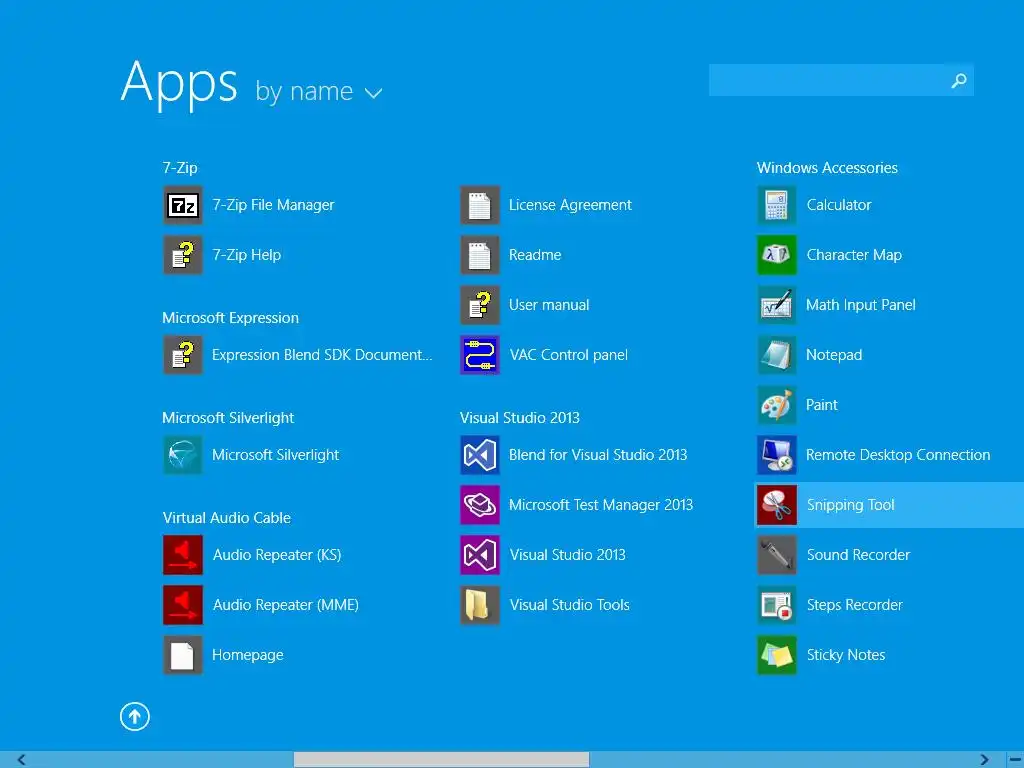Open the Character Map icon
Viewport: 1024px width, 768px height.
776,255
